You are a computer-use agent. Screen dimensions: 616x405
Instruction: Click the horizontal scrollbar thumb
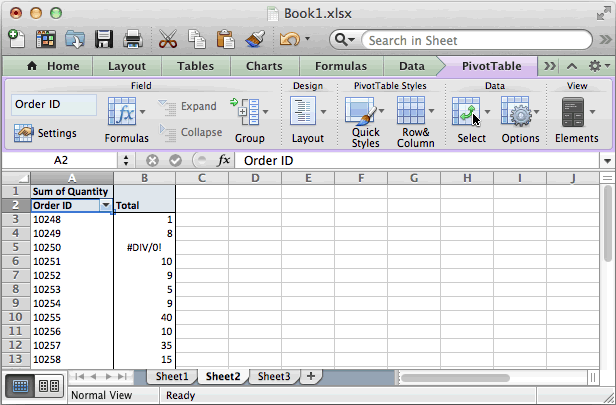pos(455,378)
